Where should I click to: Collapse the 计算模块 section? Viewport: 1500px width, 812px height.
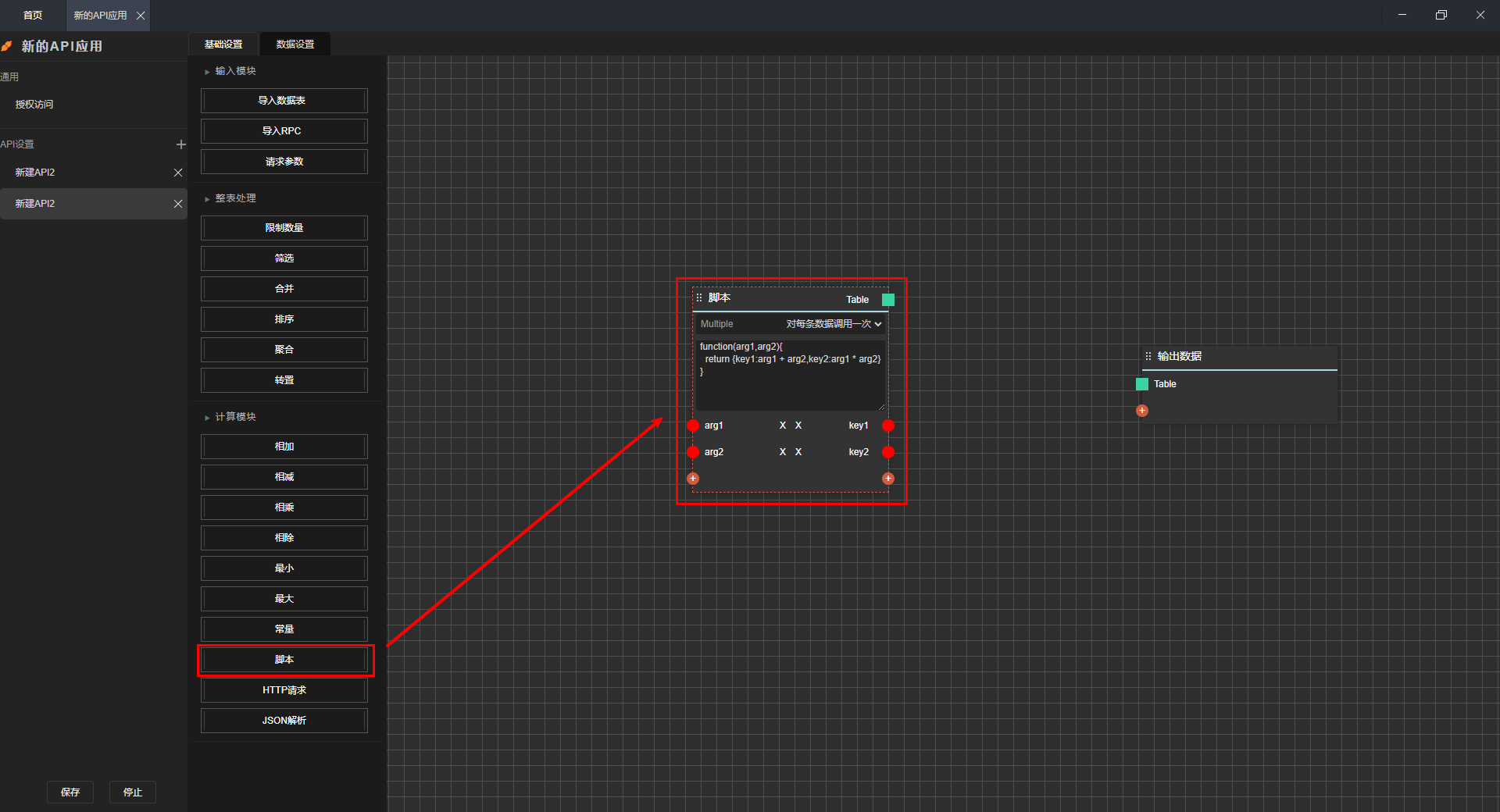tap(207, 418)
